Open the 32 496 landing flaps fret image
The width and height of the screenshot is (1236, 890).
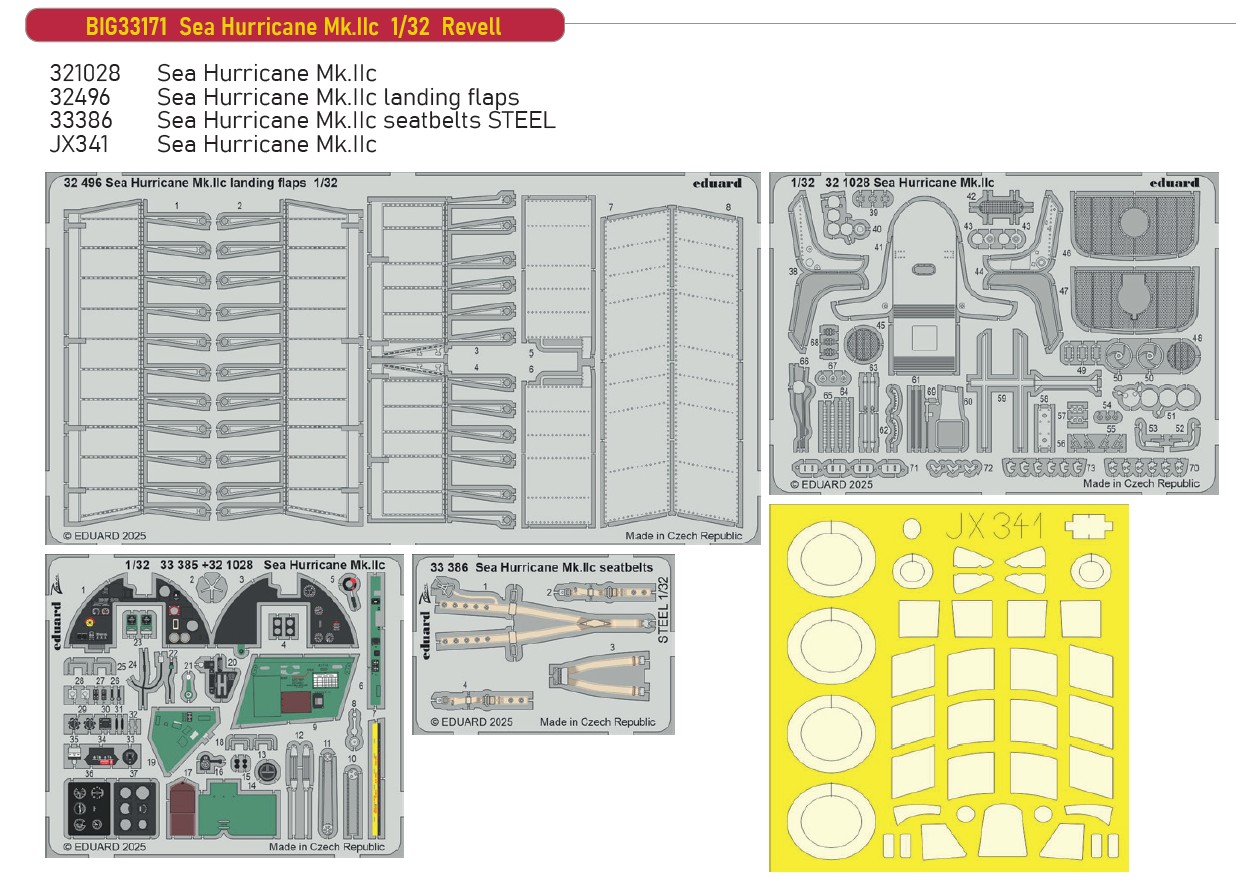tap(403, 358)
